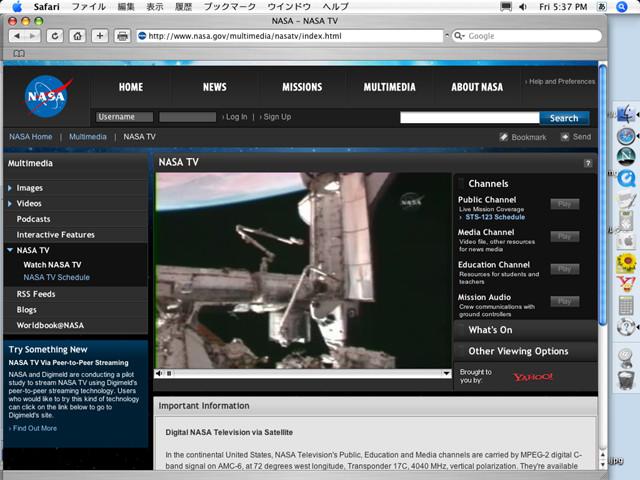
Task: Click the Username input field
Action: point(123,117)
